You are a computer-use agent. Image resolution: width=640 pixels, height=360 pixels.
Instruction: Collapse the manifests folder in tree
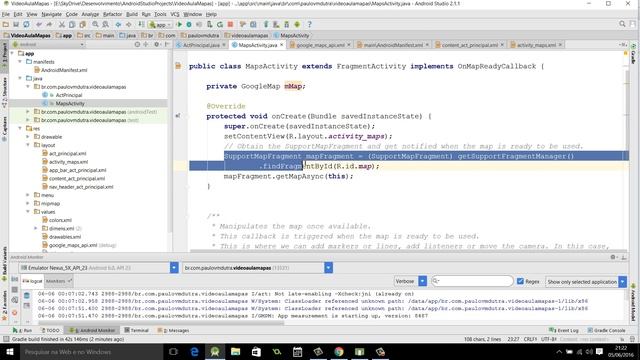[20, 62]
